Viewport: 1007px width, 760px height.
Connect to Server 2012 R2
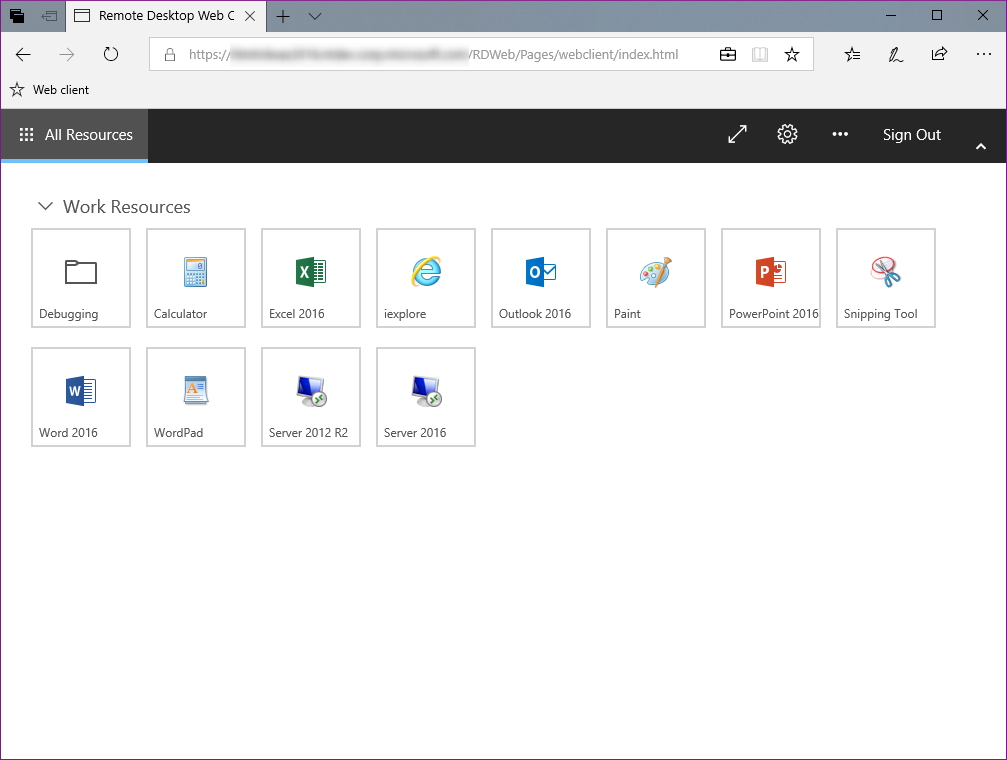point(310,396)
